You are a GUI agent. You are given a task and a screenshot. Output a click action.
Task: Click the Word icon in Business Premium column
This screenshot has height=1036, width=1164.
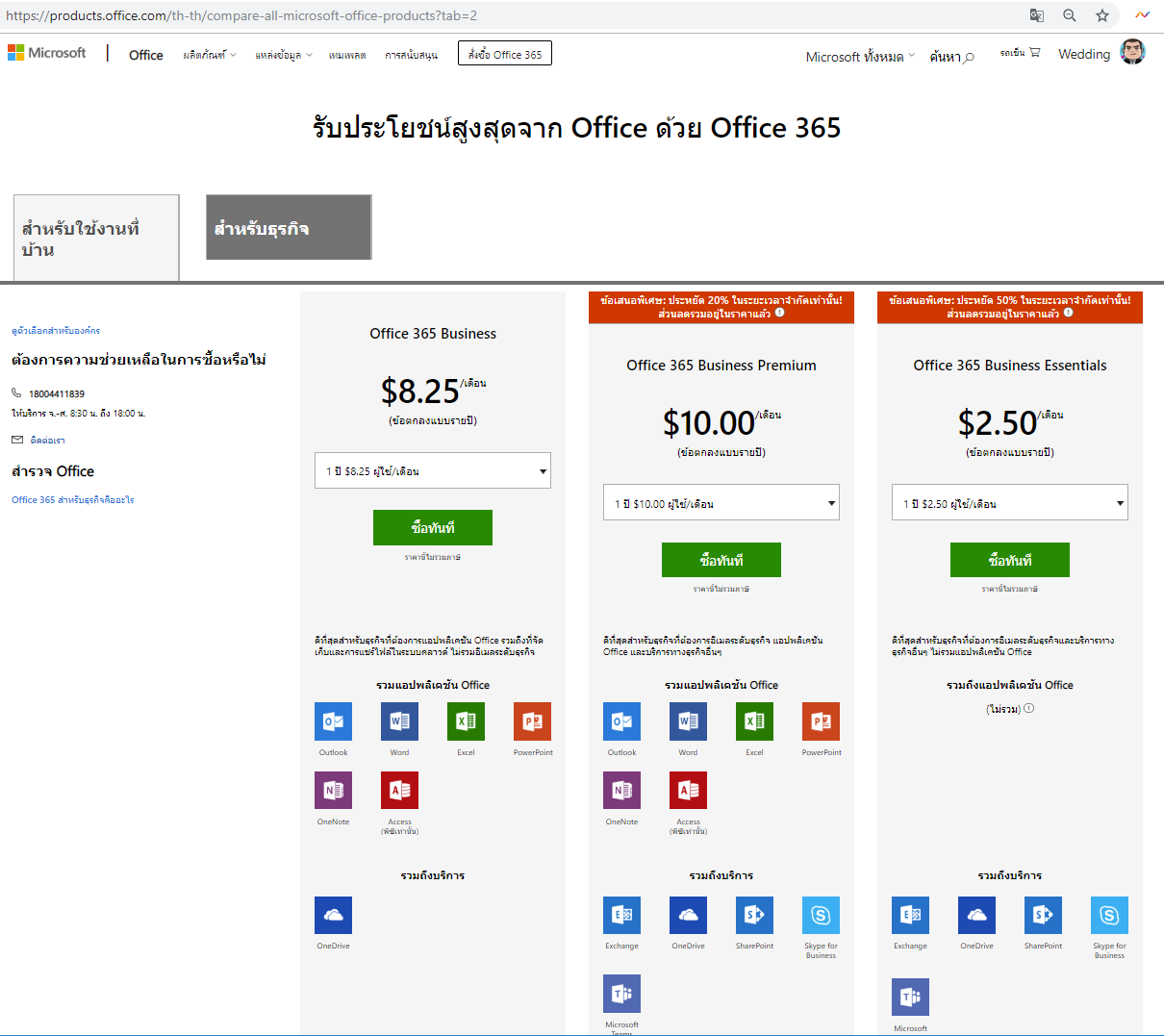click(688, 721)
